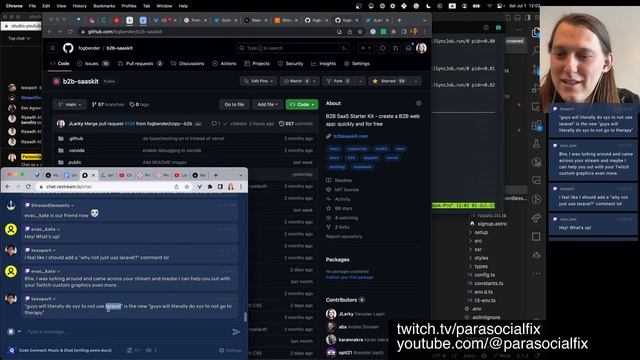Toggle Starred button on b2b-saaskit repo
Viewport: 640px width, 360px height.
[x=389, y=81]
